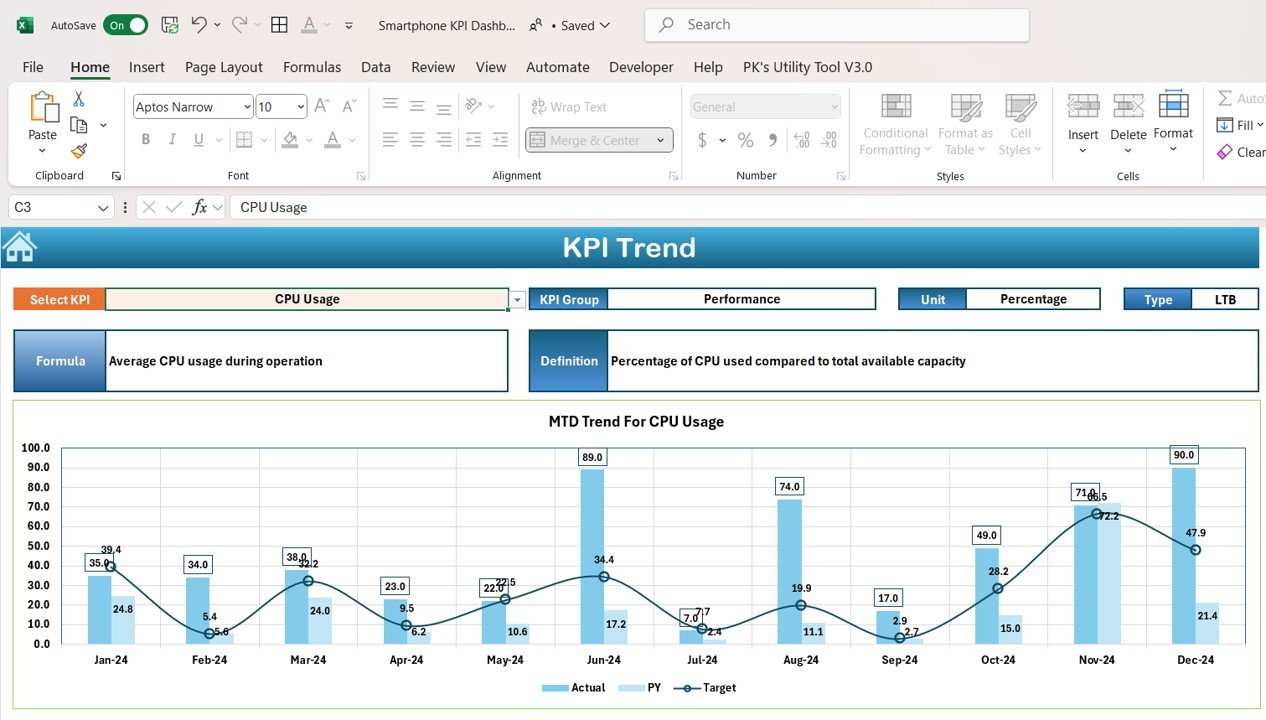Open the Insert Function fx icon
The height and width of the screenshot is (720, 1266).
[200, 207]
